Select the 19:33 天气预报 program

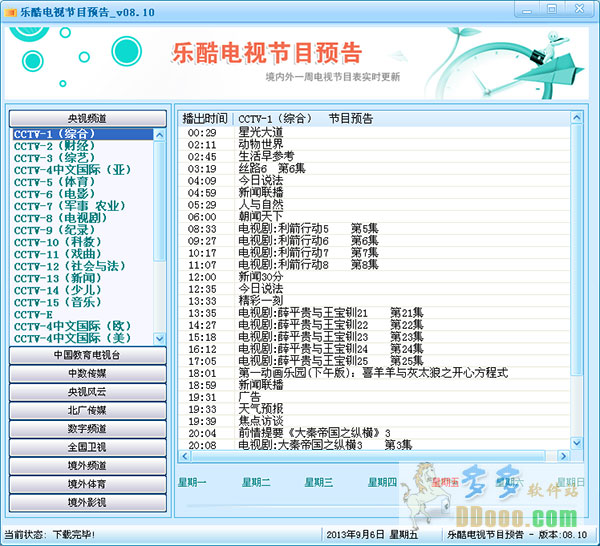pos(374,409)
